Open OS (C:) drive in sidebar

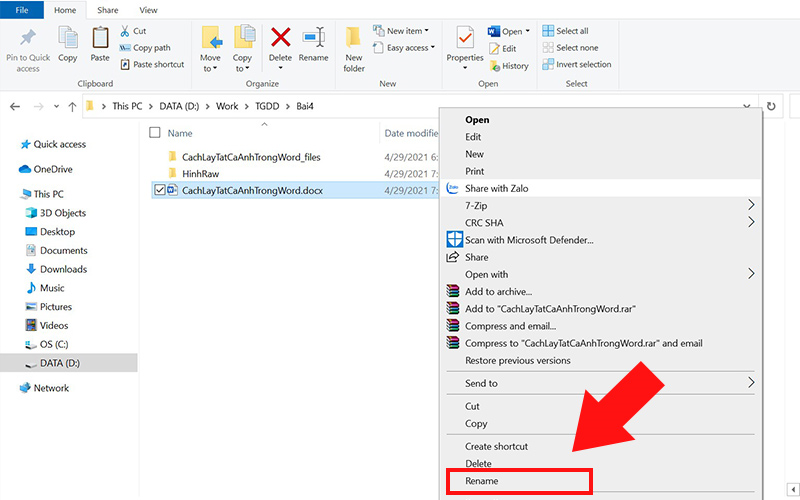[x=46, y=344]
